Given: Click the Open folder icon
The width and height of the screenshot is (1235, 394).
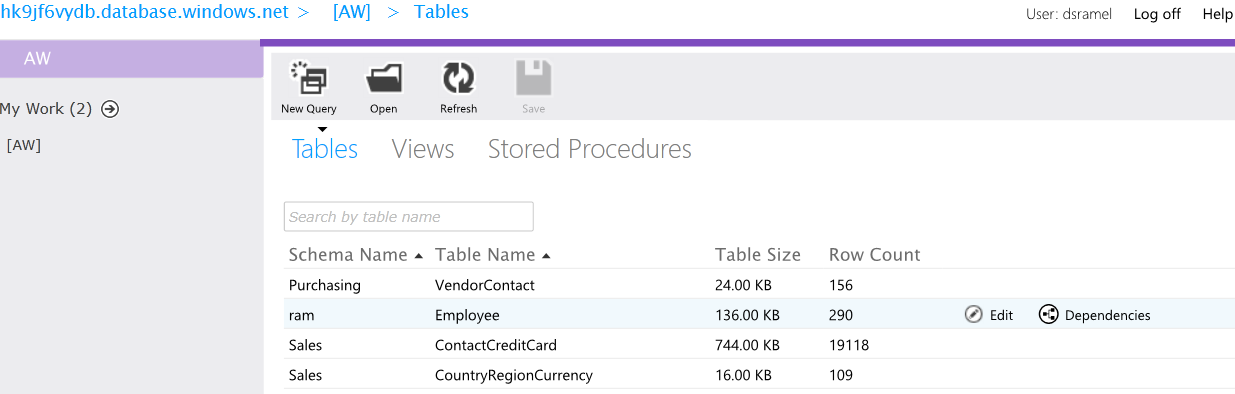Looking at the screenshot, I should coord(383,78).
